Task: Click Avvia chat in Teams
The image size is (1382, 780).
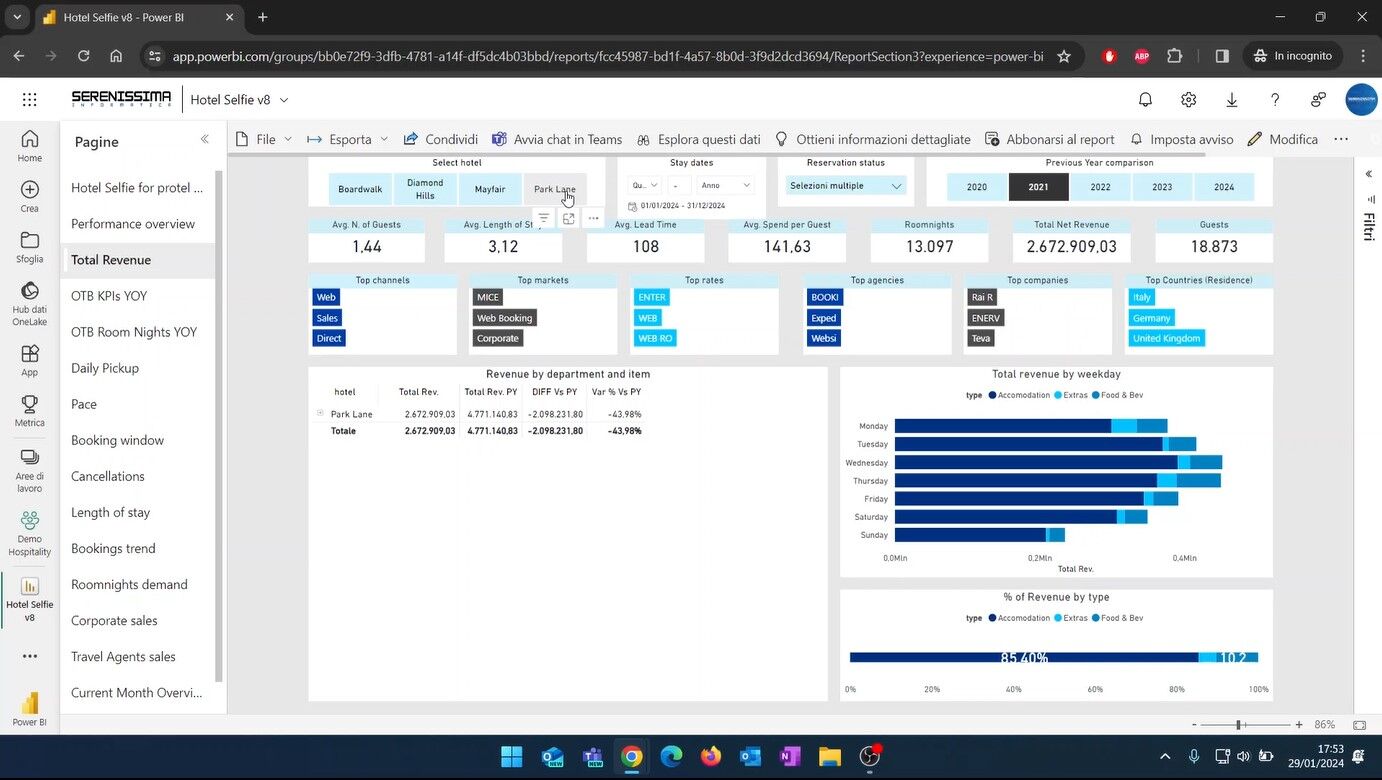Action: [557, 139]
